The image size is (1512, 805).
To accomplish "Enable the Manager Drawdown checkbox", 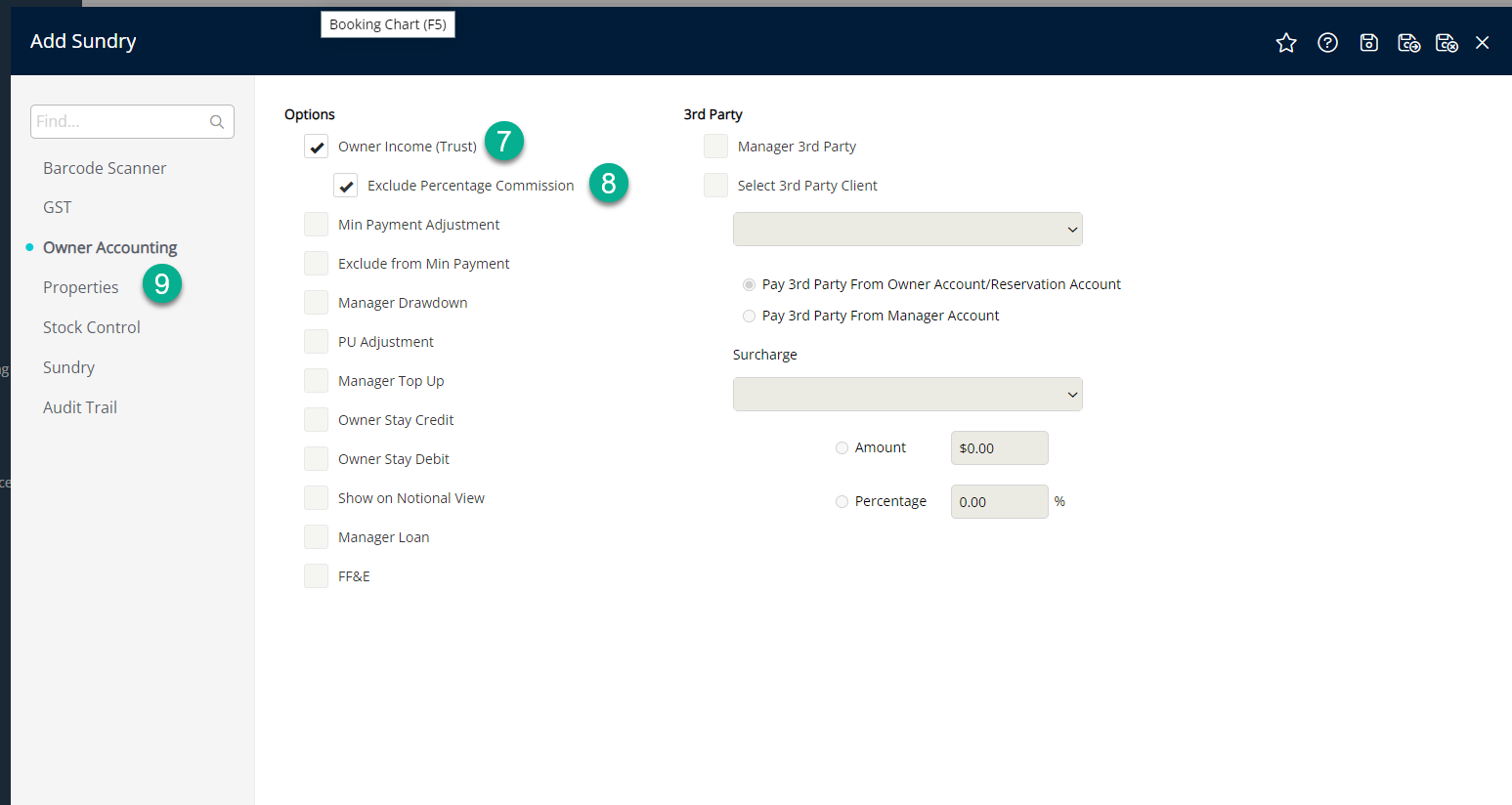I will coord(317,303).
